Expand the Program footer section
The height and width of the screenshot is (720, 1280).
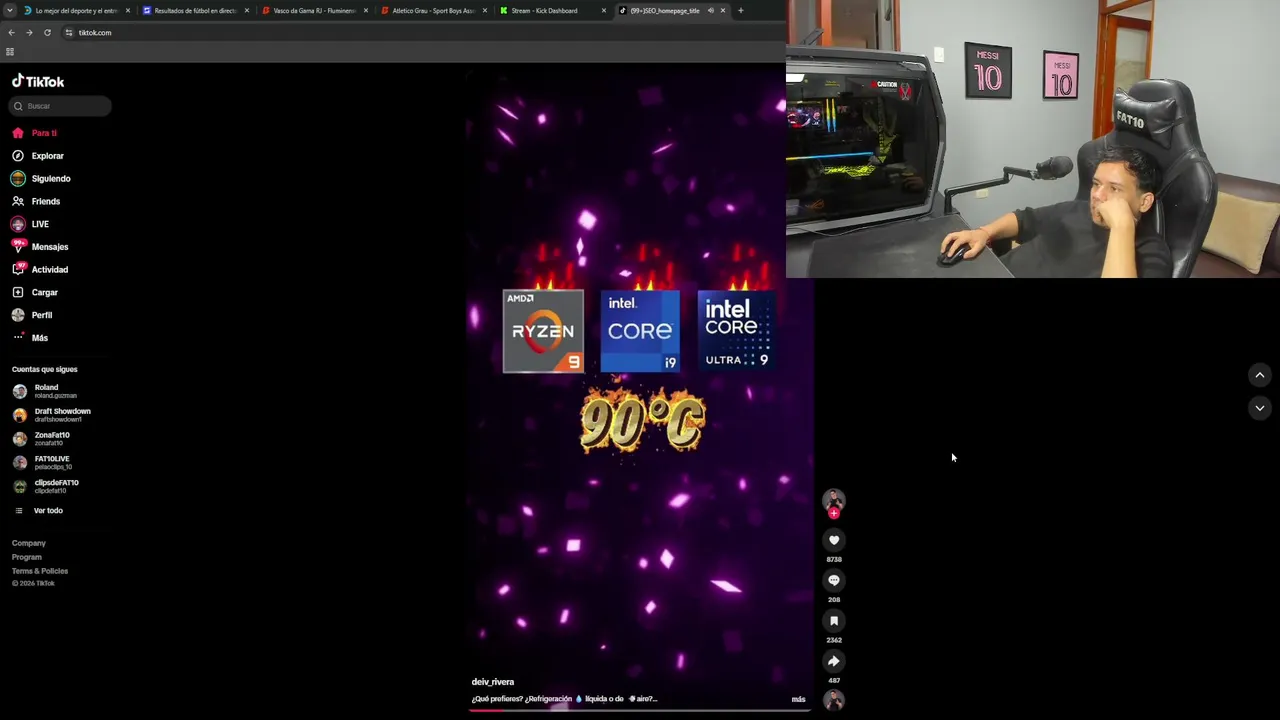click(x=27, y=557)
